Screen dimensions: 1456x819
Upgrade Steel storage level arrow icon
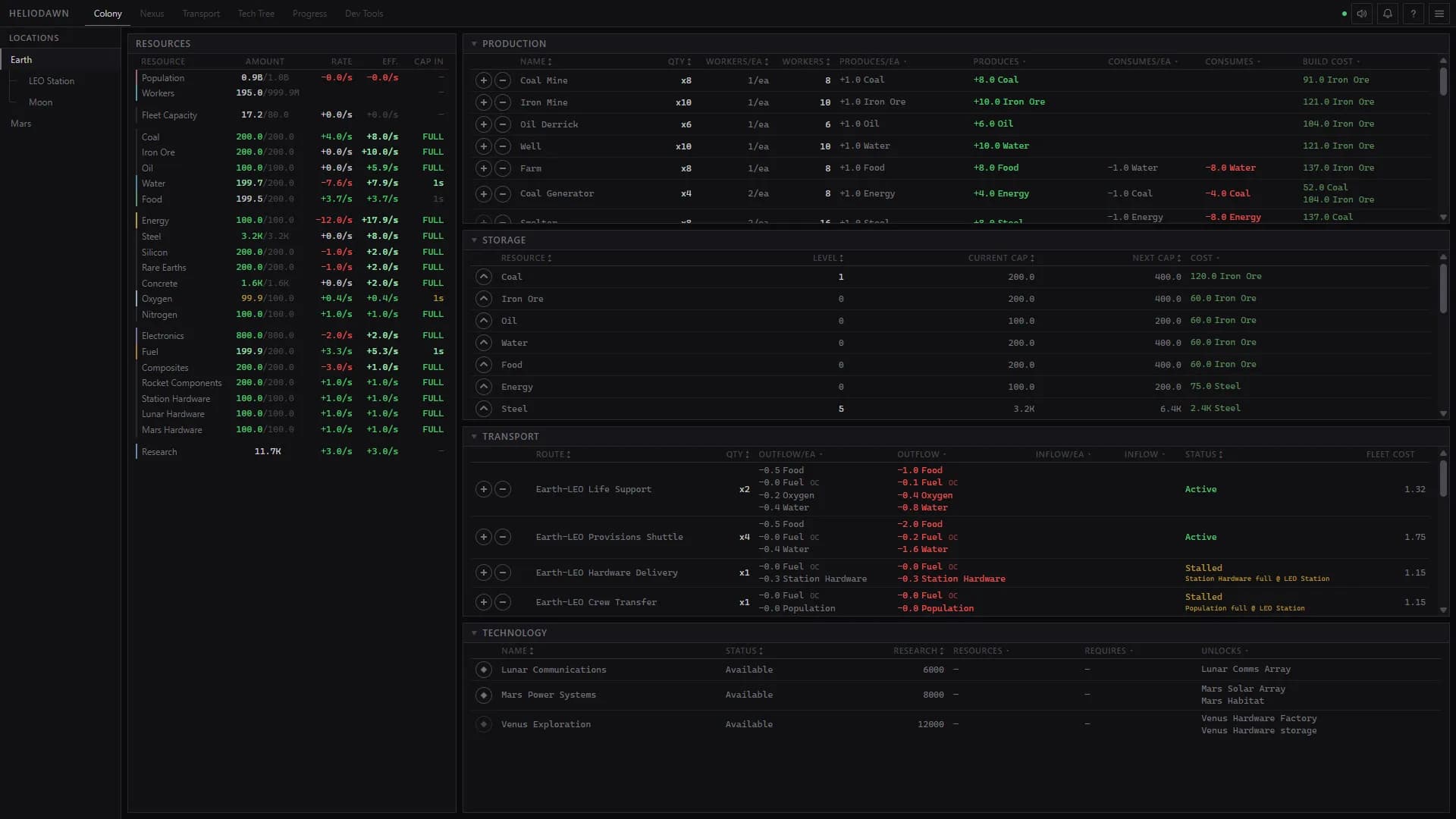tap(484, 409)
